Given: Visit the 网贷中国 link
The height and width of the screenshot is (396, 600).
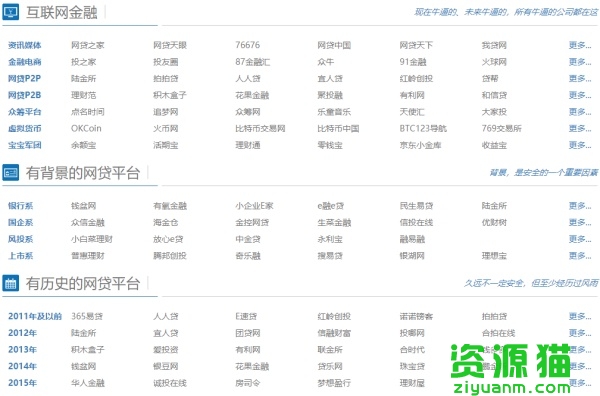Looking at the screenshot, I should tap(334, 45).
